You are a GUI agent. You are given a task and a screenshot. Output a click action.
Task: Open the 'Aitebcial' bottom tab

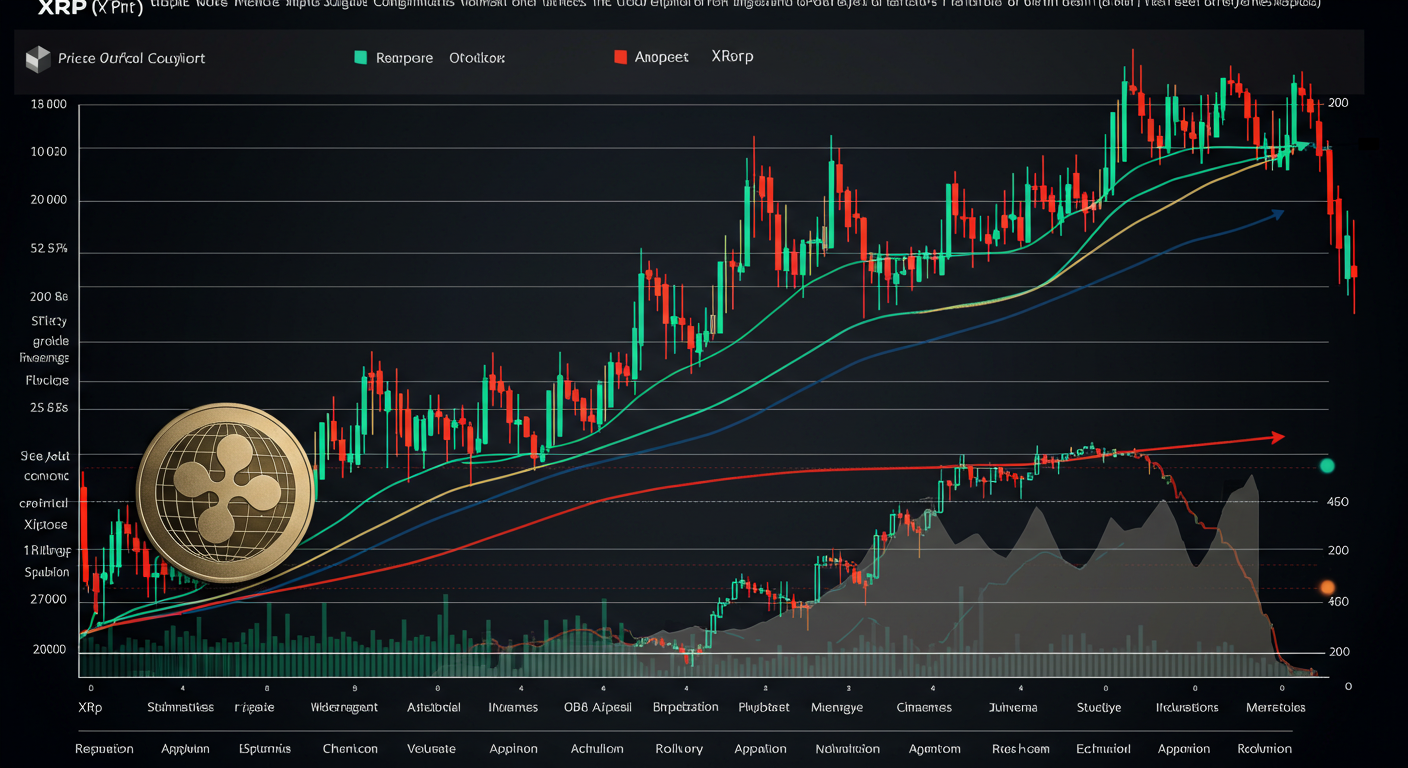coord(434,707)
